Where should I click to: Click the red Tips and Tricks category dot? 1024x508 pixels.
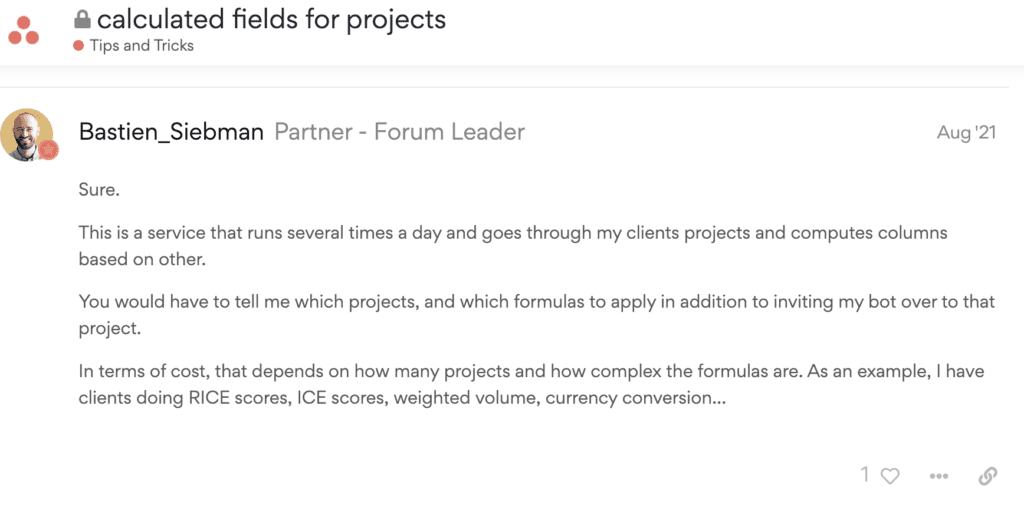pyautogui.click(x=79, y=46)
